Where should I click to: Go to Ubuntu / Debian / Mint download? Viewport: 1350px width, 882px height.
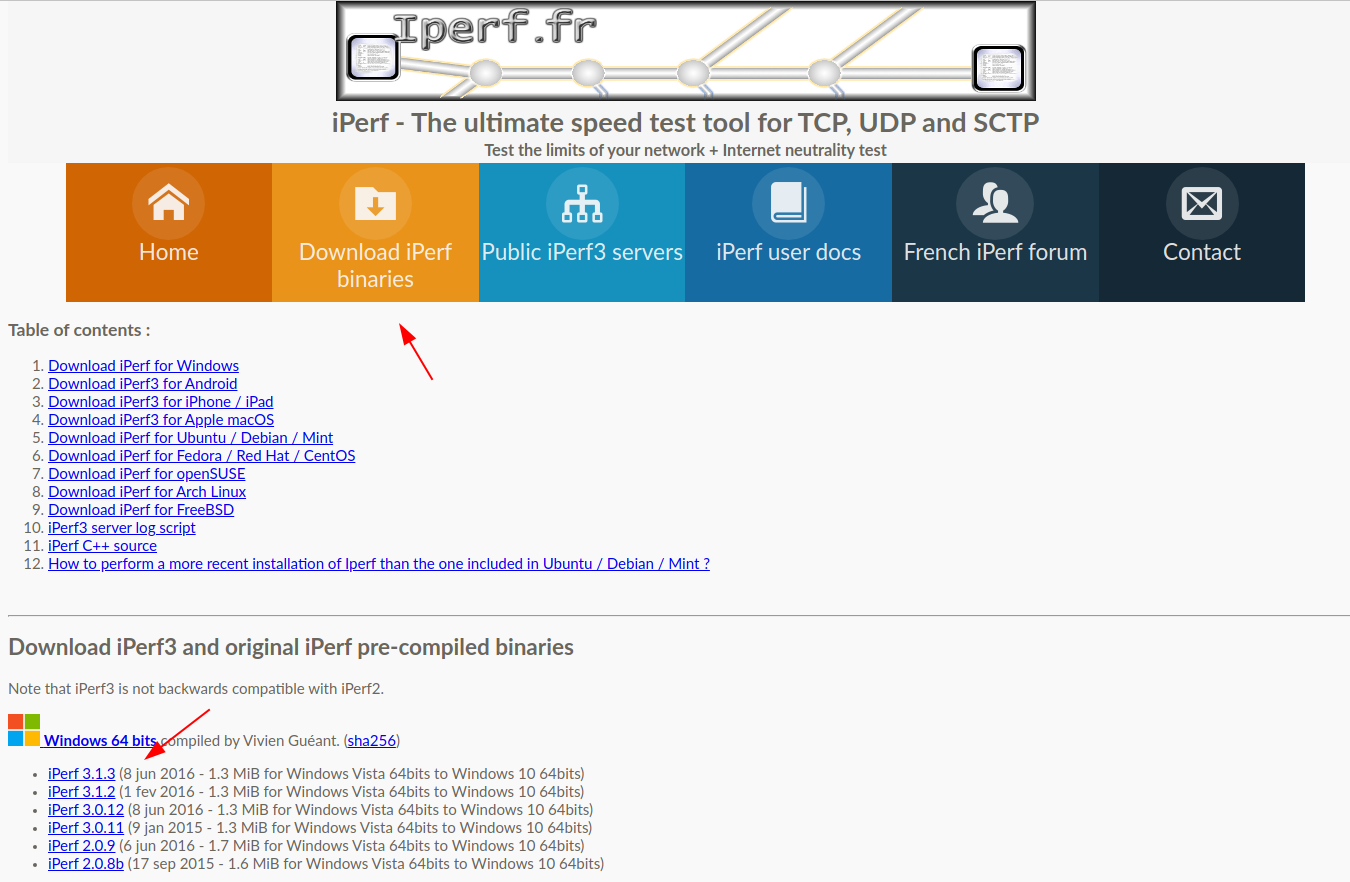point(190,438)
